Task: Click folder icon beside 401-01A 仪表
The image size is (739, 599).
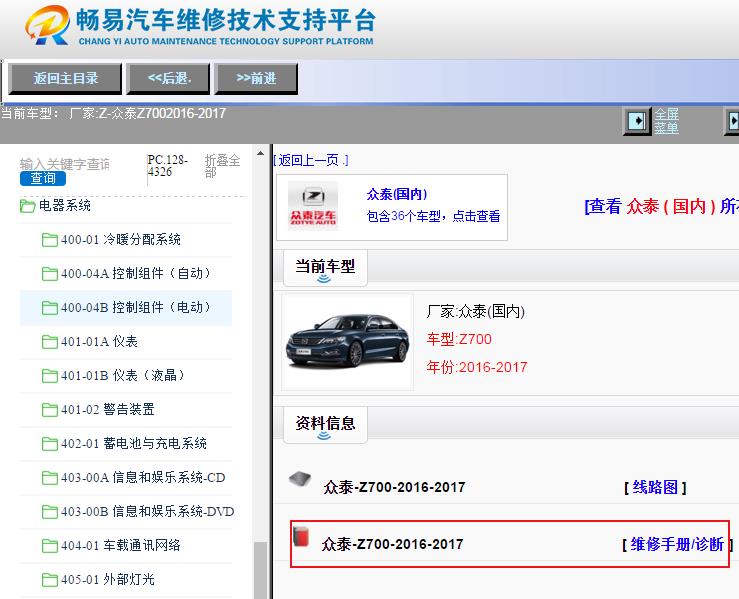Action: coord(49,342)
